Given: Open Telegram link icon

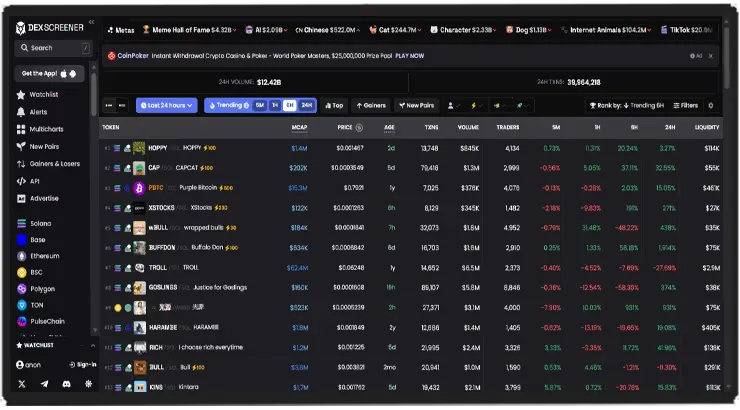Looking at the screenshot, I should [44, 384].
